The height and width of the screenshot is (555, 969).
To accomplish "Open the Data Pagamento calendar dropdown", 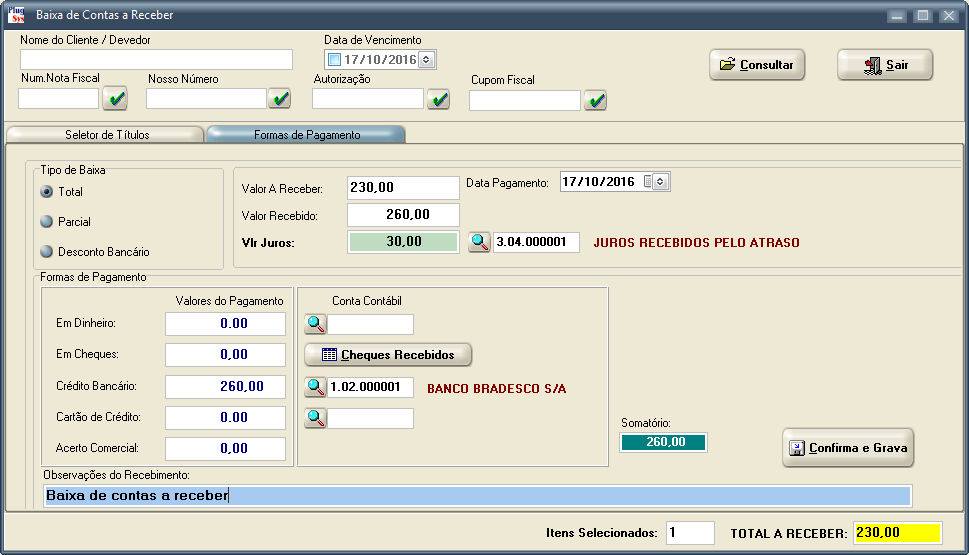I will coord(648,182).
